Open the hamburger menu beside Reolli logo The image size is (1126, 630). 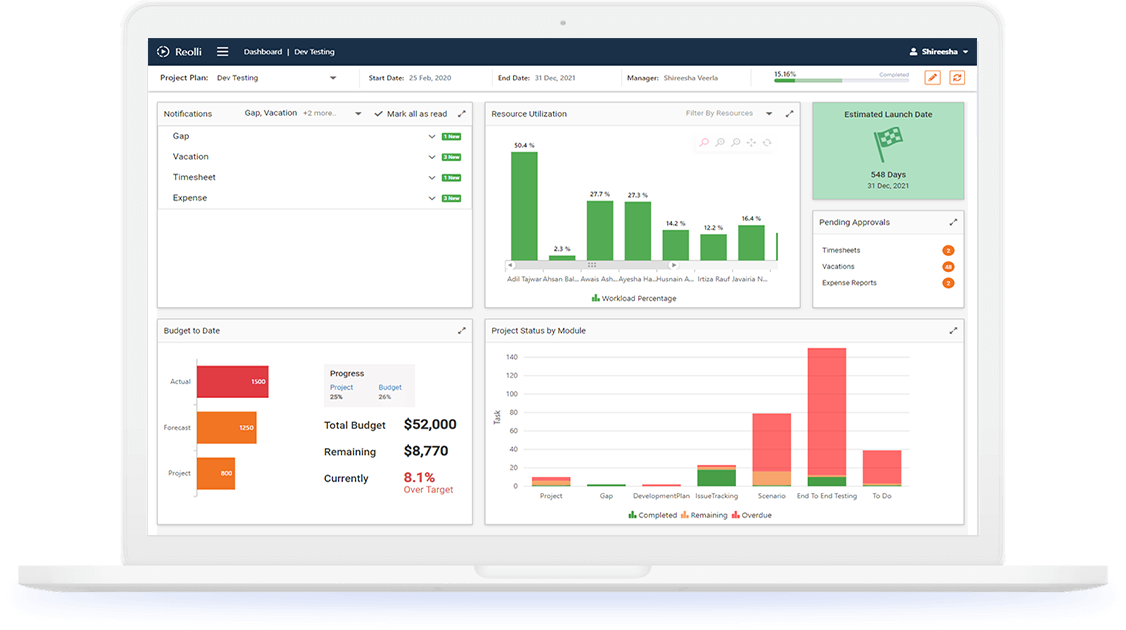tap(222, 52)
